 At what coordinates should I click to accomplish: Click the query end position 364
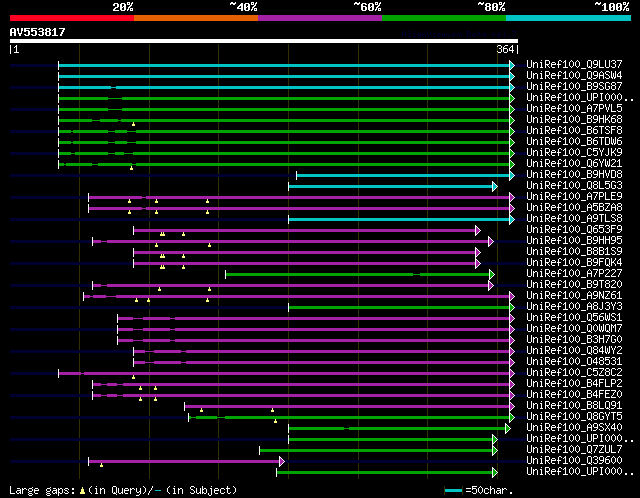click(x=505, y=49)
